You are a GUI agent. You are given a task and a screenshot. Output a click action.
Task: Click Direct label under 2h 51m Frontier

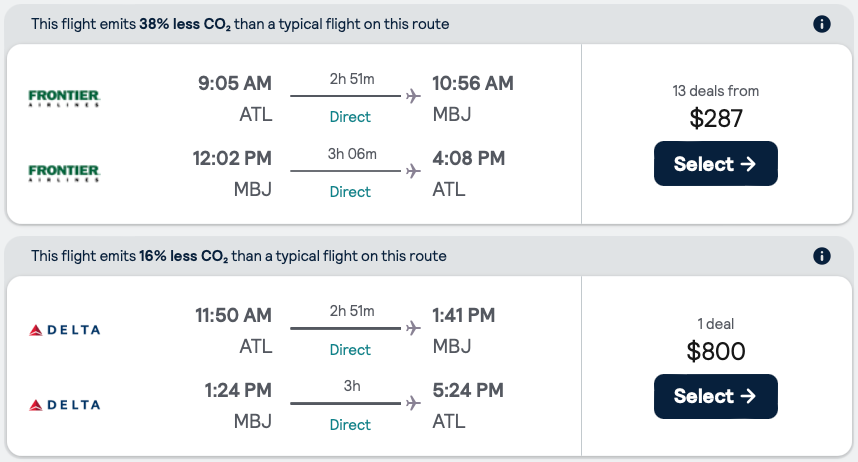[x=350, y=117]
